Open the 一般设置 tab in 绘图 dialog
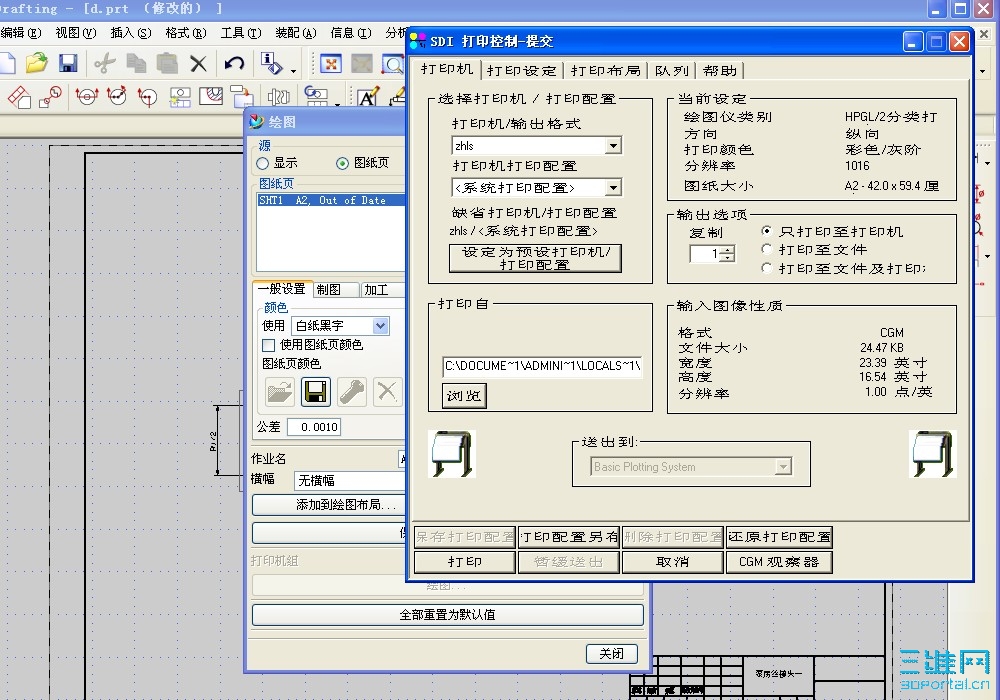This screenshot has height=700, width=1000. click(282, 289)
